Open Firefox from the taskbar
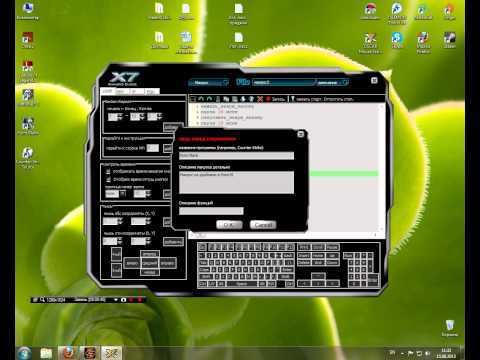480x360 pixels. point(68,353)
